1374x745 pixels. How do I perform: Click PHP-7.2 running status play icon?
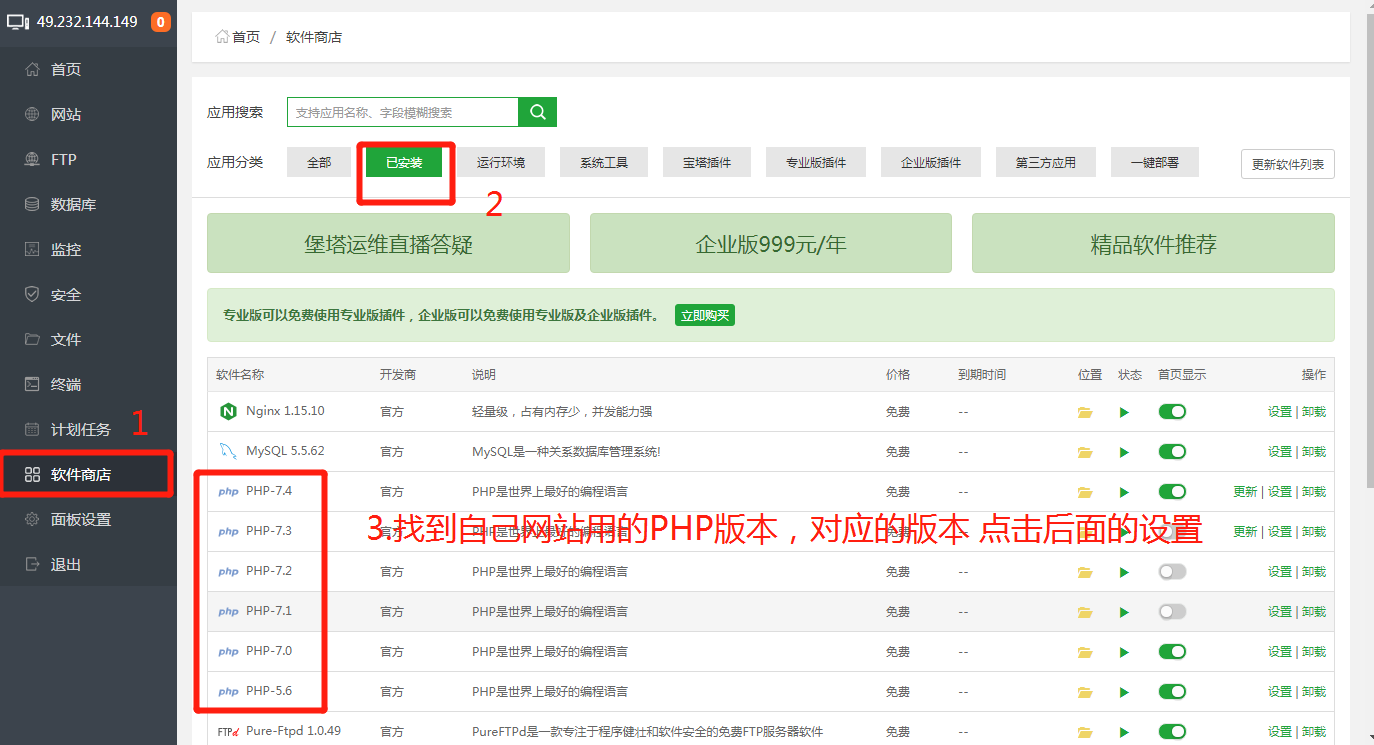pyautogui.click(x=1124, y=572)
